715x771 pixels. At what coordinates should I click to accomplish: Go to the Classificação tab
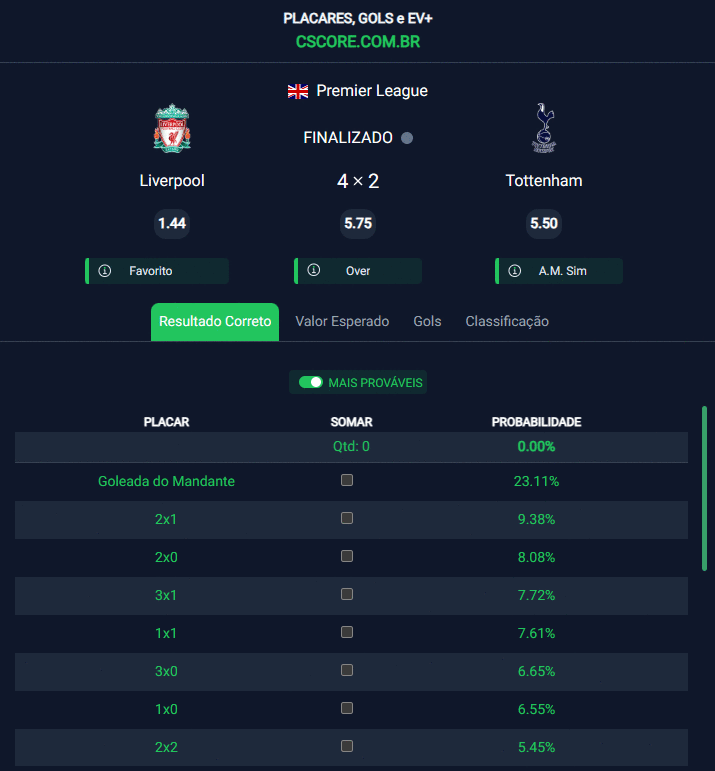(x=507, y=322)
